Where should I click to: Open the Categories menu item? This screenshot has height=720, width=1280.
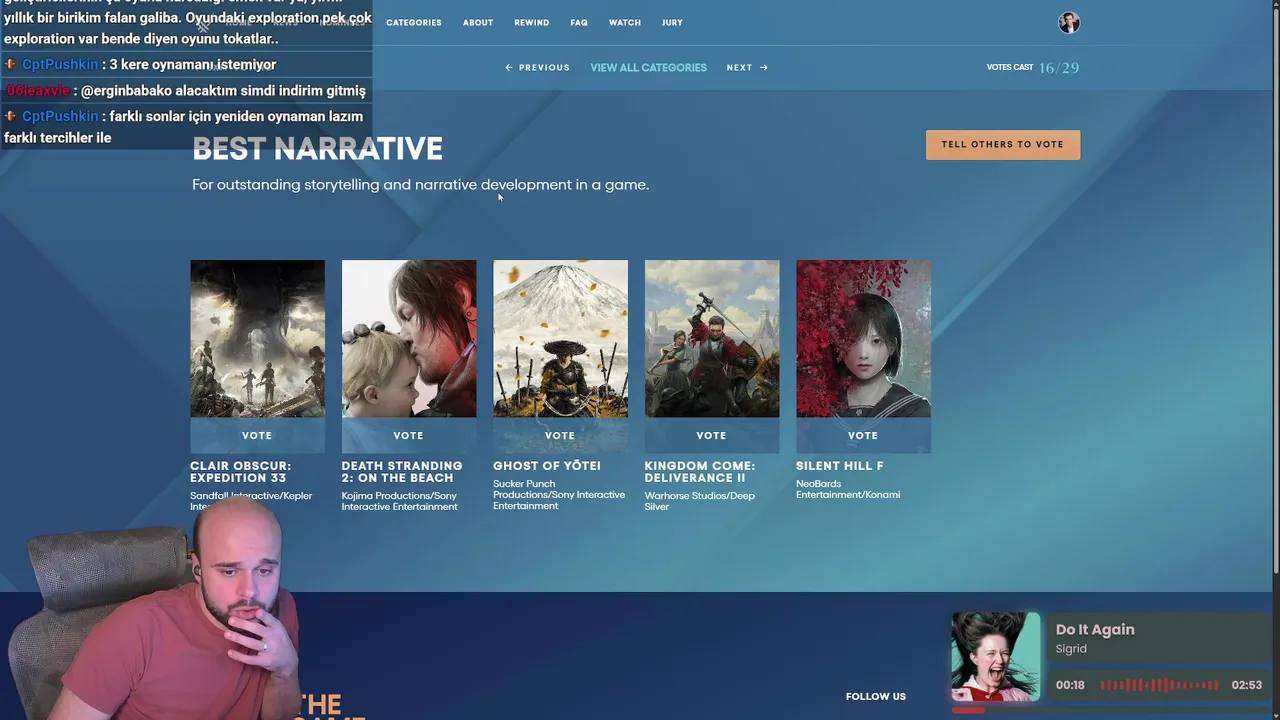[413, 23]
